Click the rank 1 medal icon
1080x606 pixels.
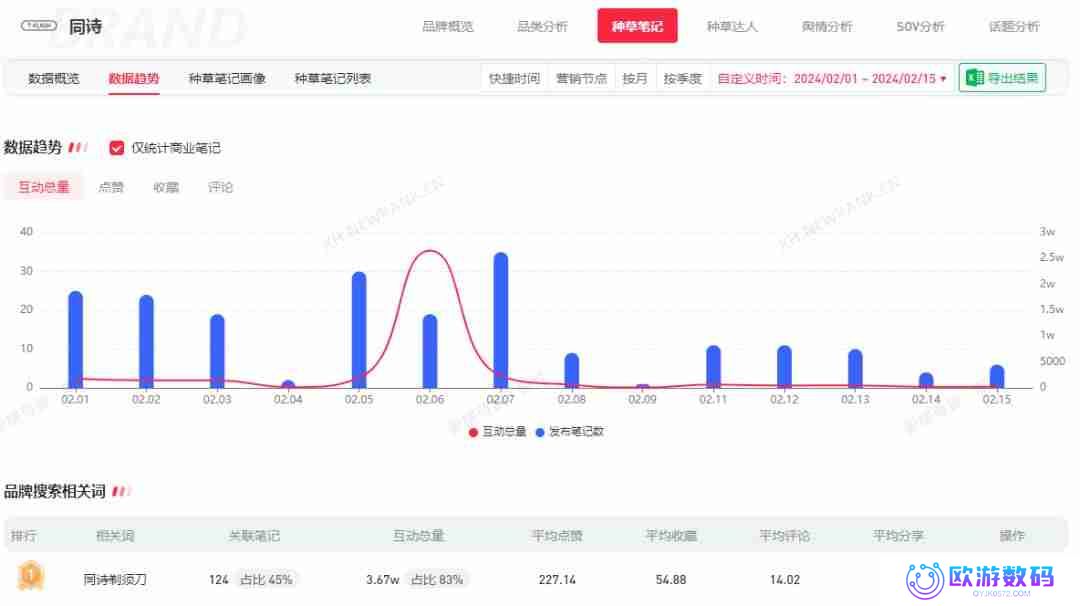(x=30, y=576)
